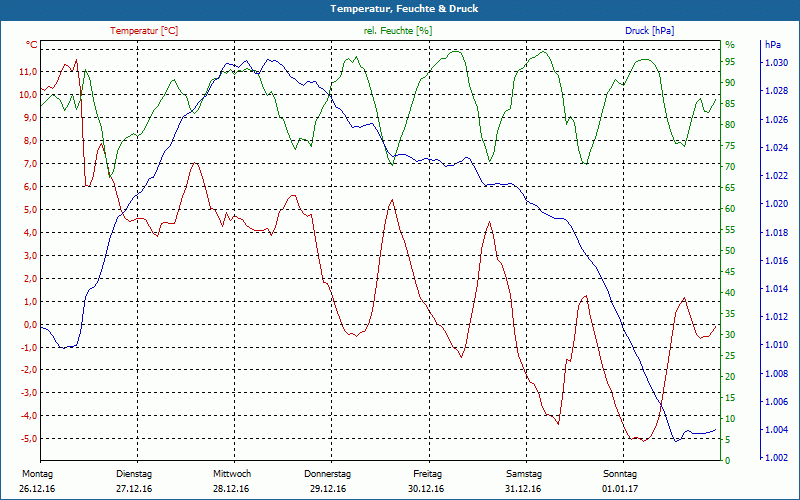Click the 'Donnerstag' day label
The width and height of the screenshot is (800, 500).
pyautogui.click(x=328, y=474)
